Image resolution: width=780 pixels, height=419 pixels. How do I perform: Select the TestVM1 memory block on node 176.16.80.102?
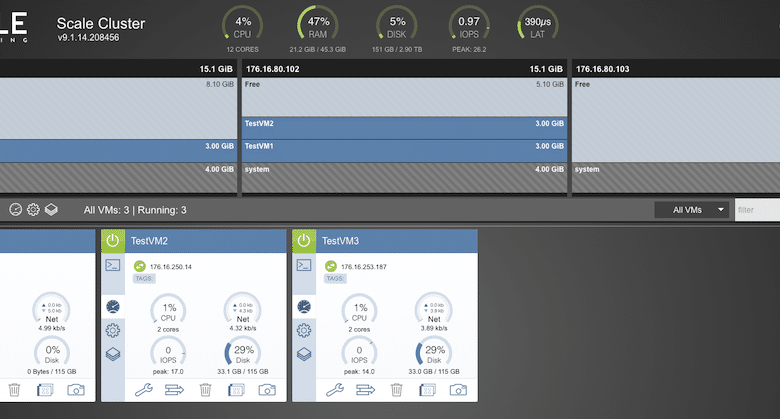click(404, 151)
